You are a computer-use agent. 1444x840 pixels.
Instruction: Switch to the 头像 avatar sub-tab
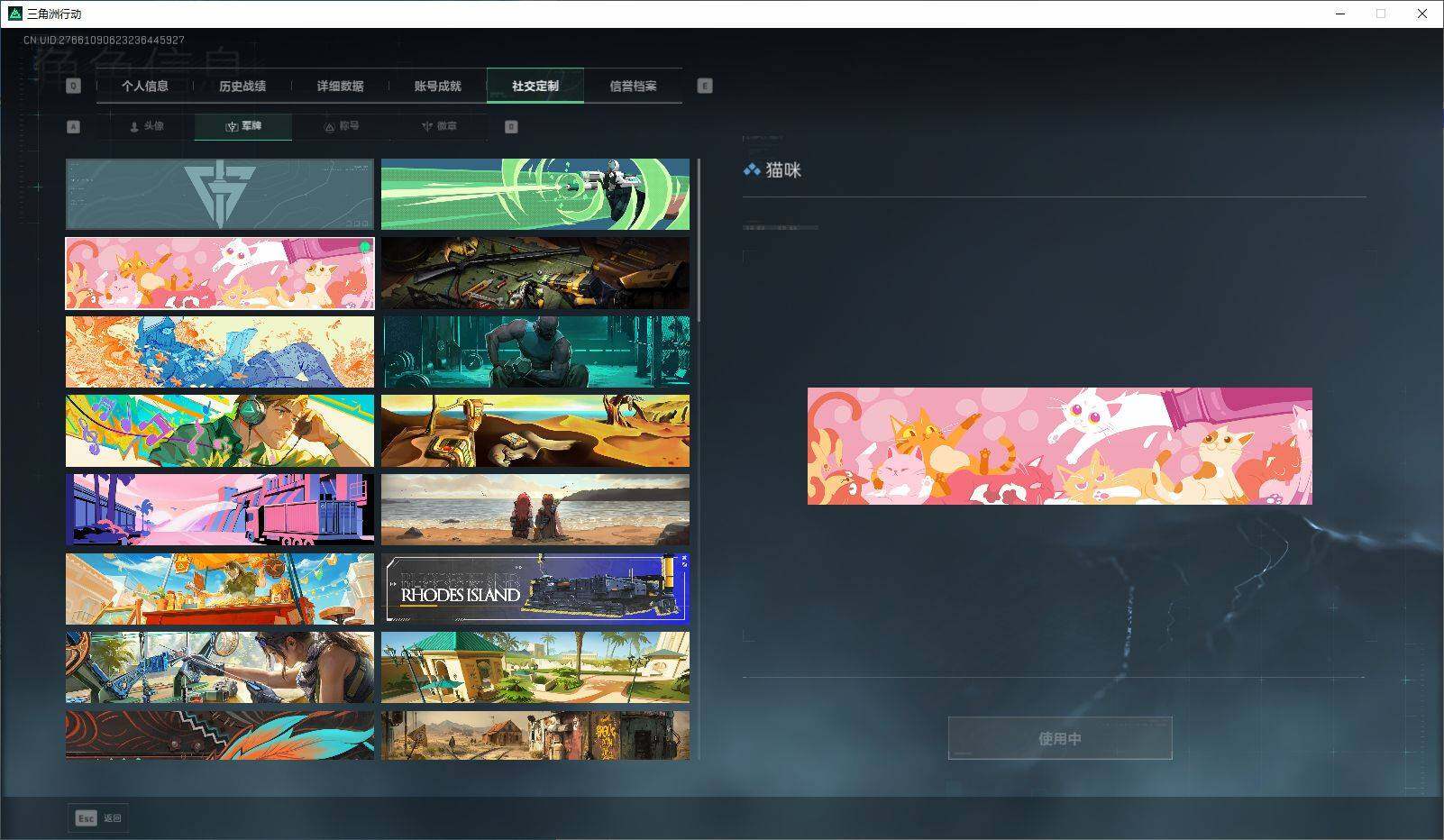(x=146, y=127)
